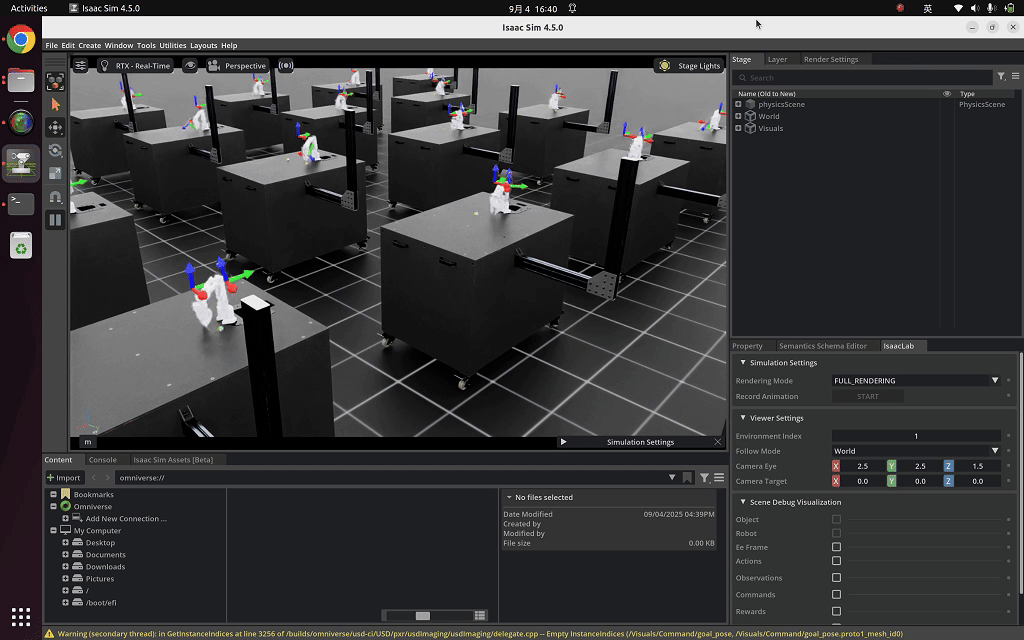This screenshot has height=640, width=1024.
Task: Switch to the Property tab
Action: (747, 346)
